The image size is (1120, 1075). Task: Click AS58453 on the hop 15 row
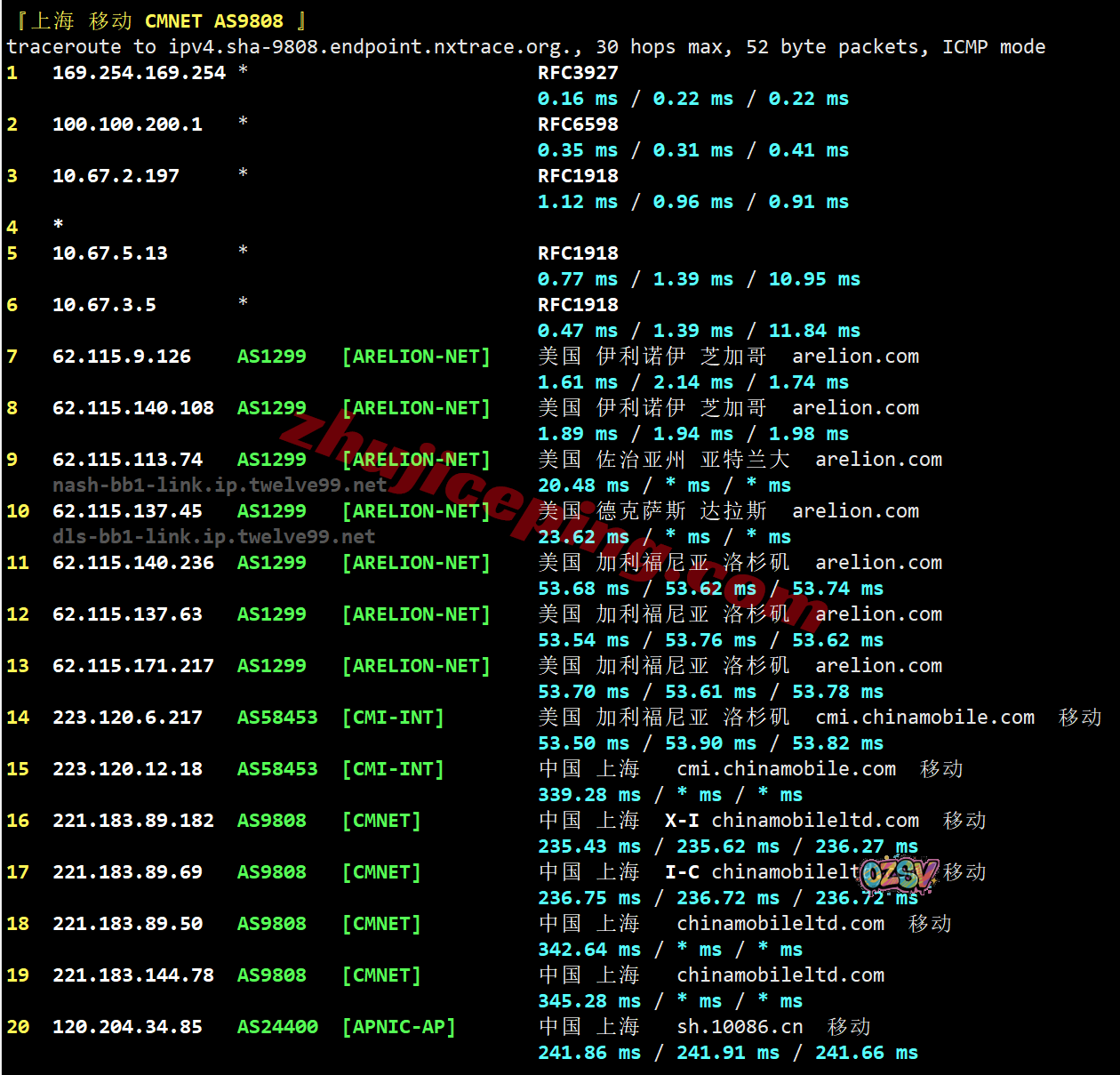click(276, 769)
